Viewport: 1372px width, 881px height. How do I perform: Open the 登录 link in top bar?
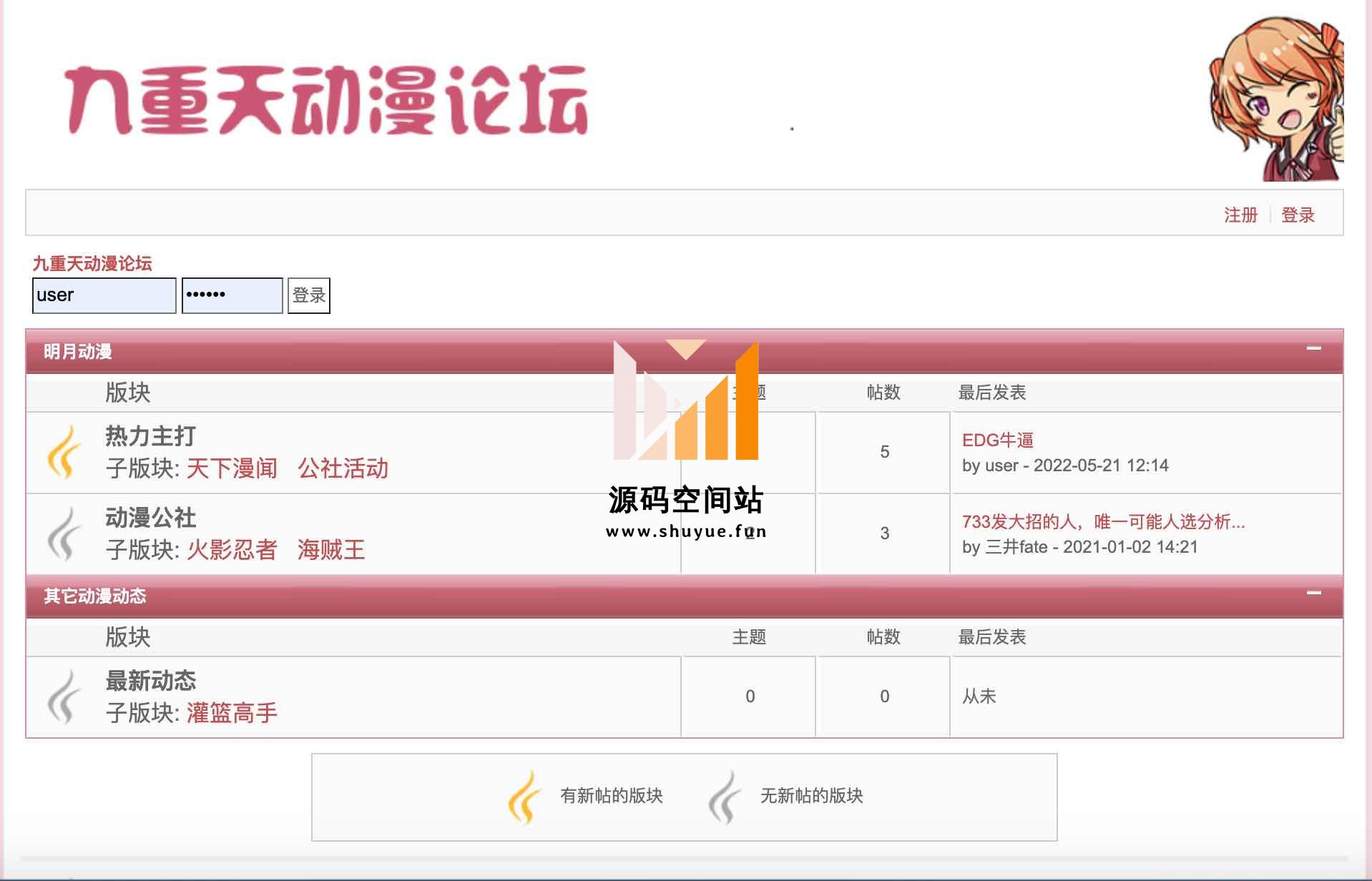point(1298,215)
